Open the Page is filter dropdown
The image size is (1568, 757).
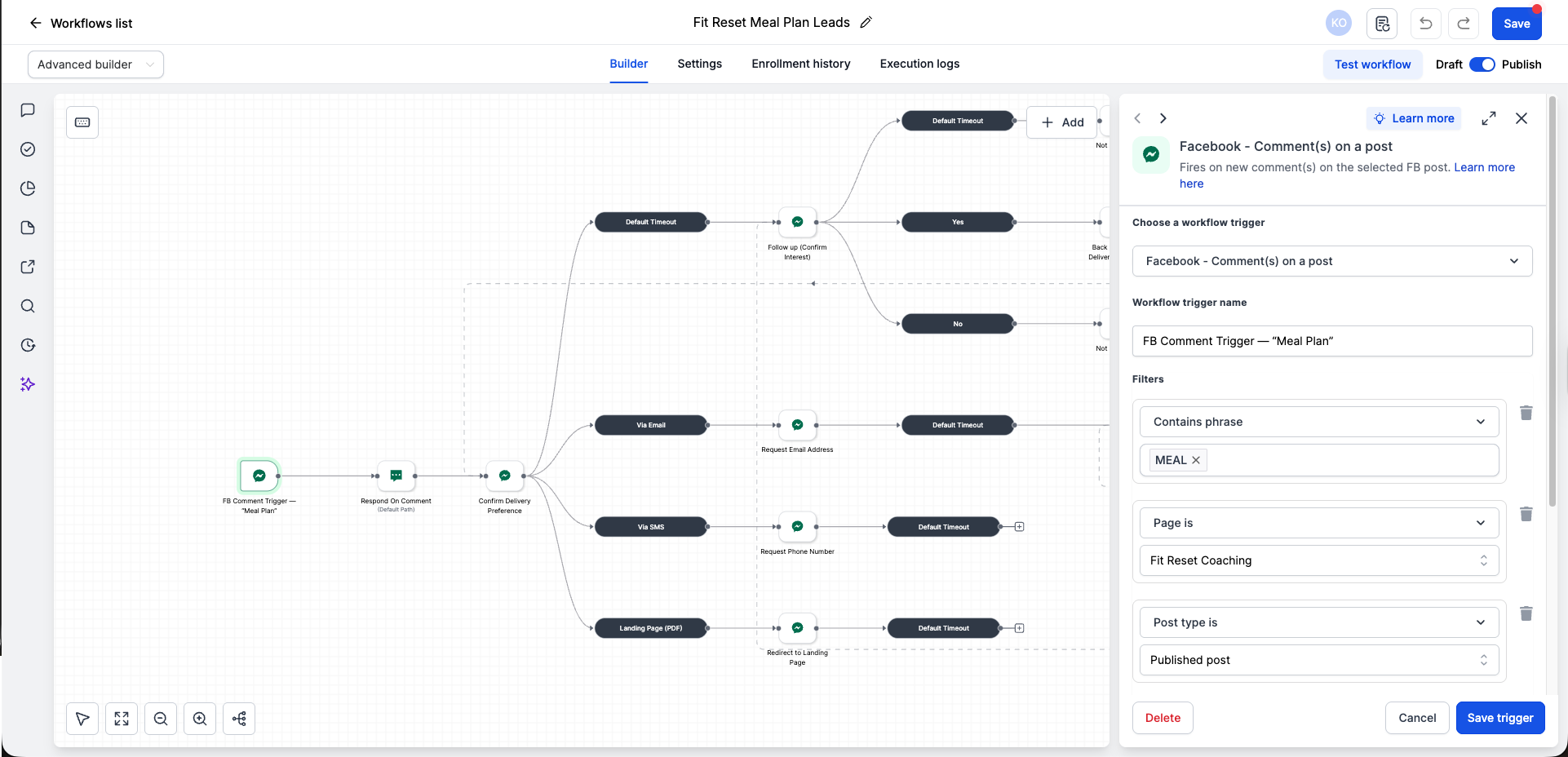[1319, 523]
